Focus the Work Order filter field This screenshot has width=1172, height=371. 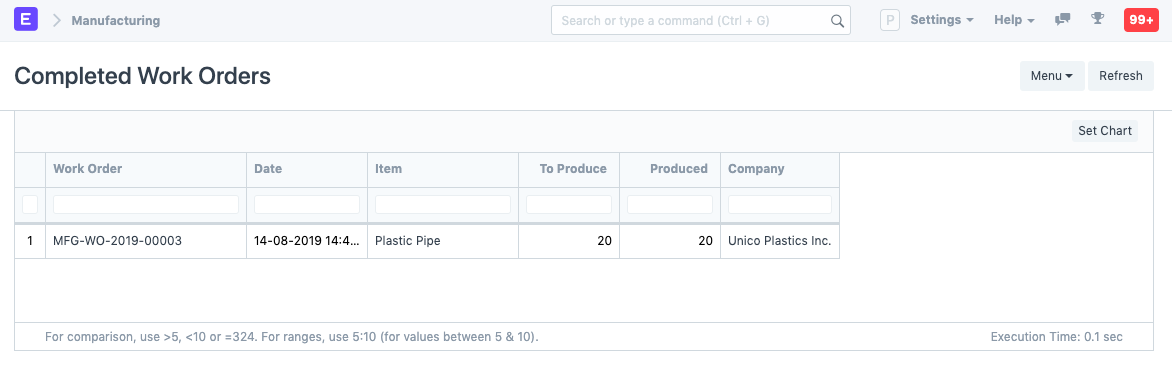pyautogui.click(x=146, y=204)
